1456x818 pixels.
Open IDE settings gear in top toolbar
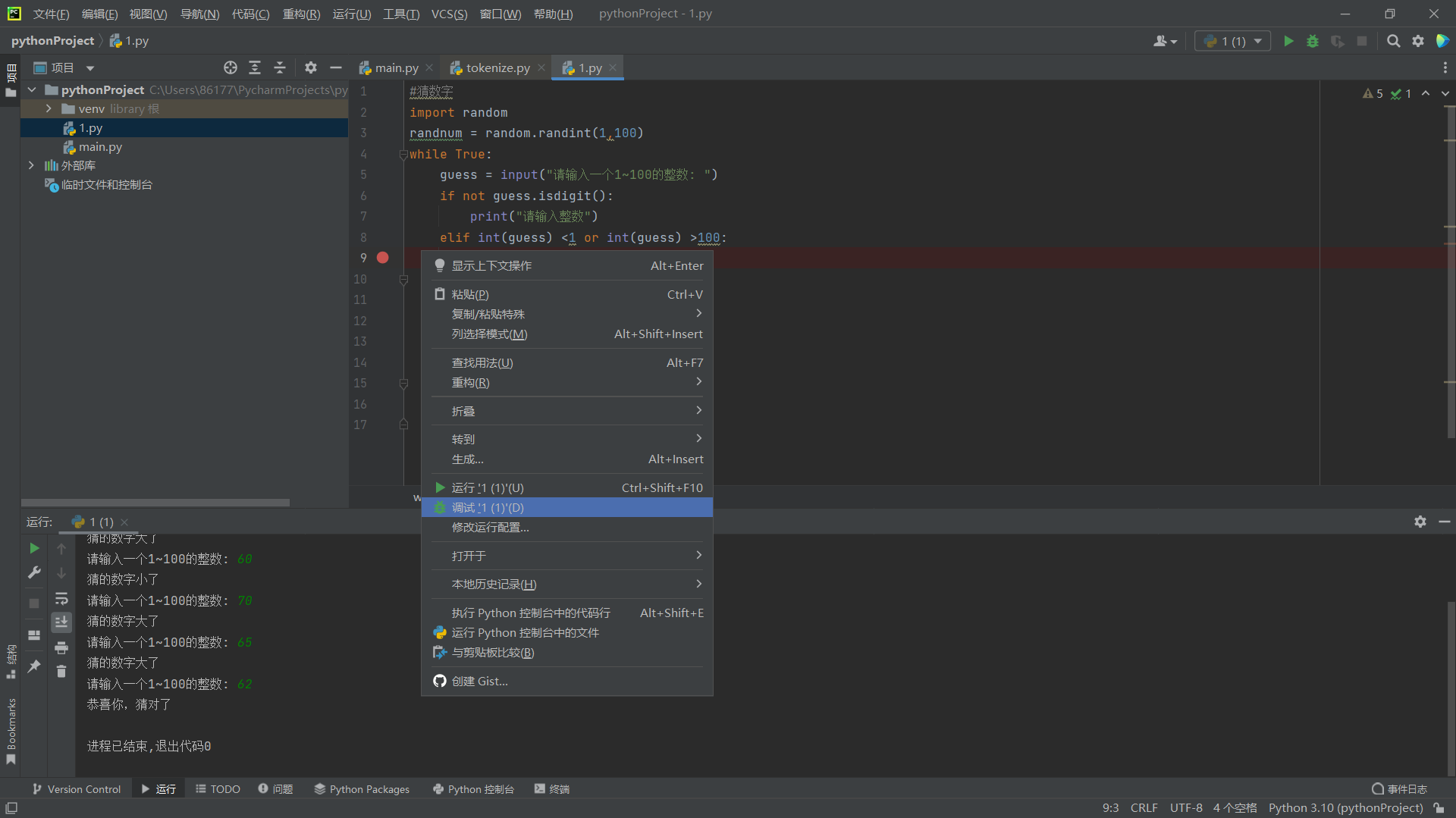[x=1418, y=41]
